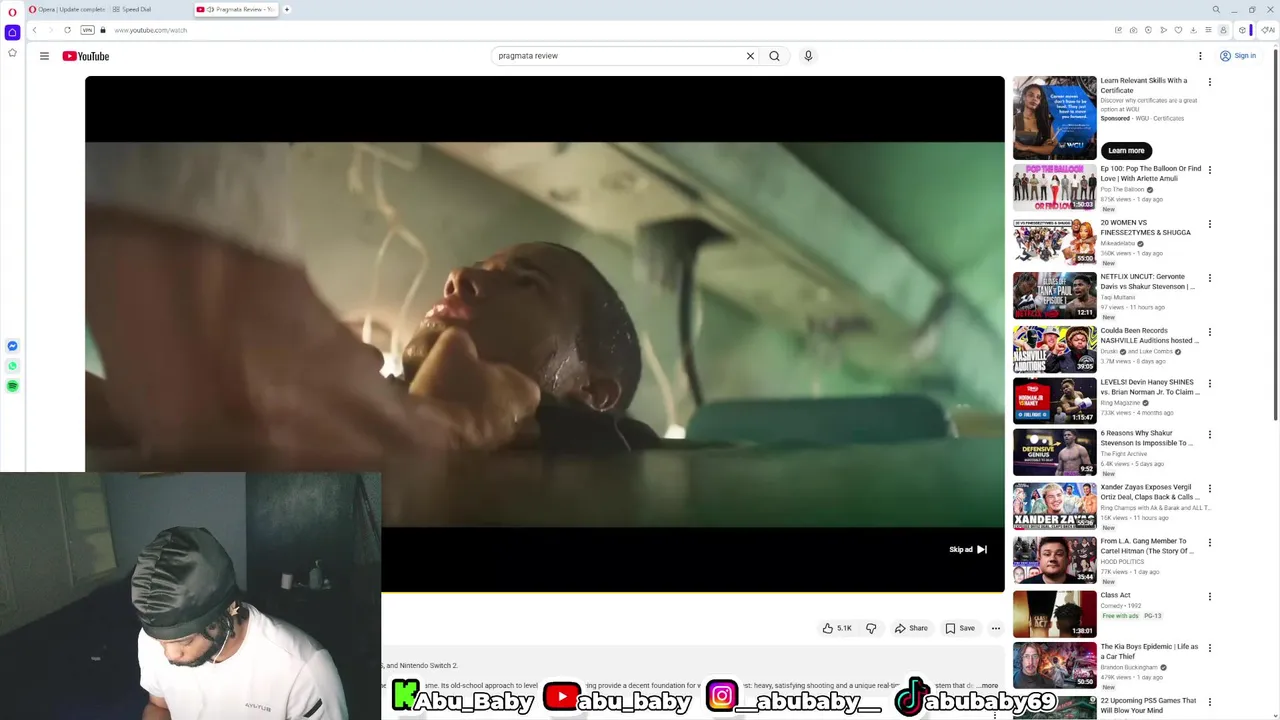The width and height of the screenshot is (1280, 720).
Task: Search tabs with title bar magnifier
Action: [1216, 9]
